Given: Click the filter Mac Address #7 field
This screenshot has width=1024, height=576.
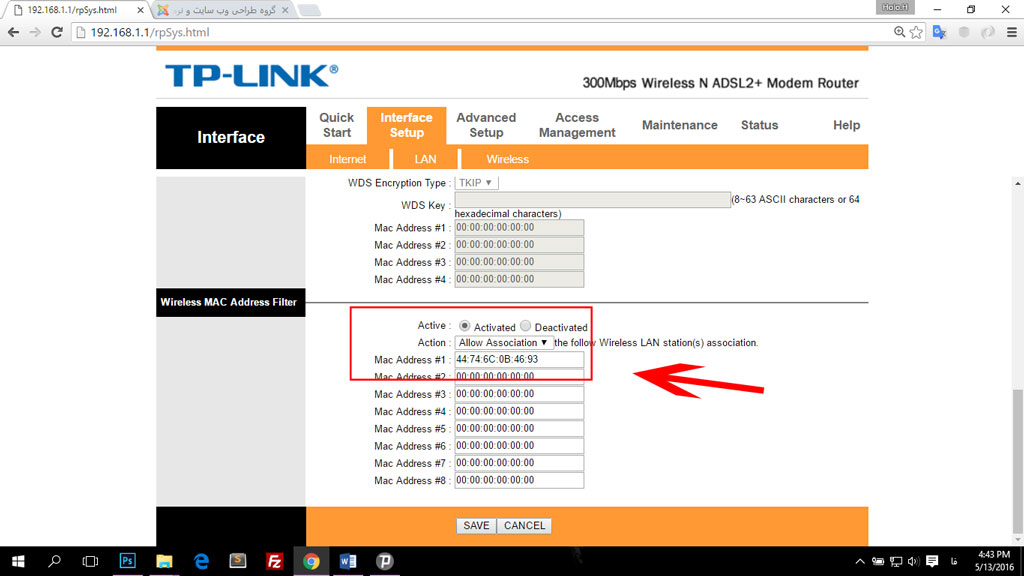Looking at the screenshot, I should point(519,462).
